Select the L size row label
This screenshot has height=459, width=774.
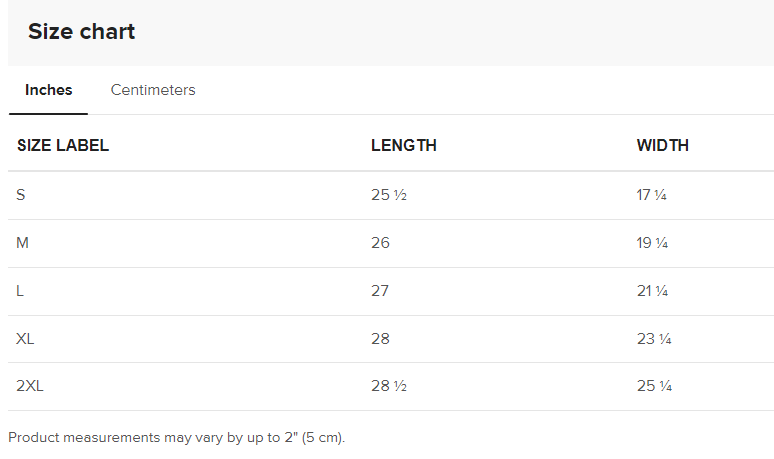coord(21,291)
